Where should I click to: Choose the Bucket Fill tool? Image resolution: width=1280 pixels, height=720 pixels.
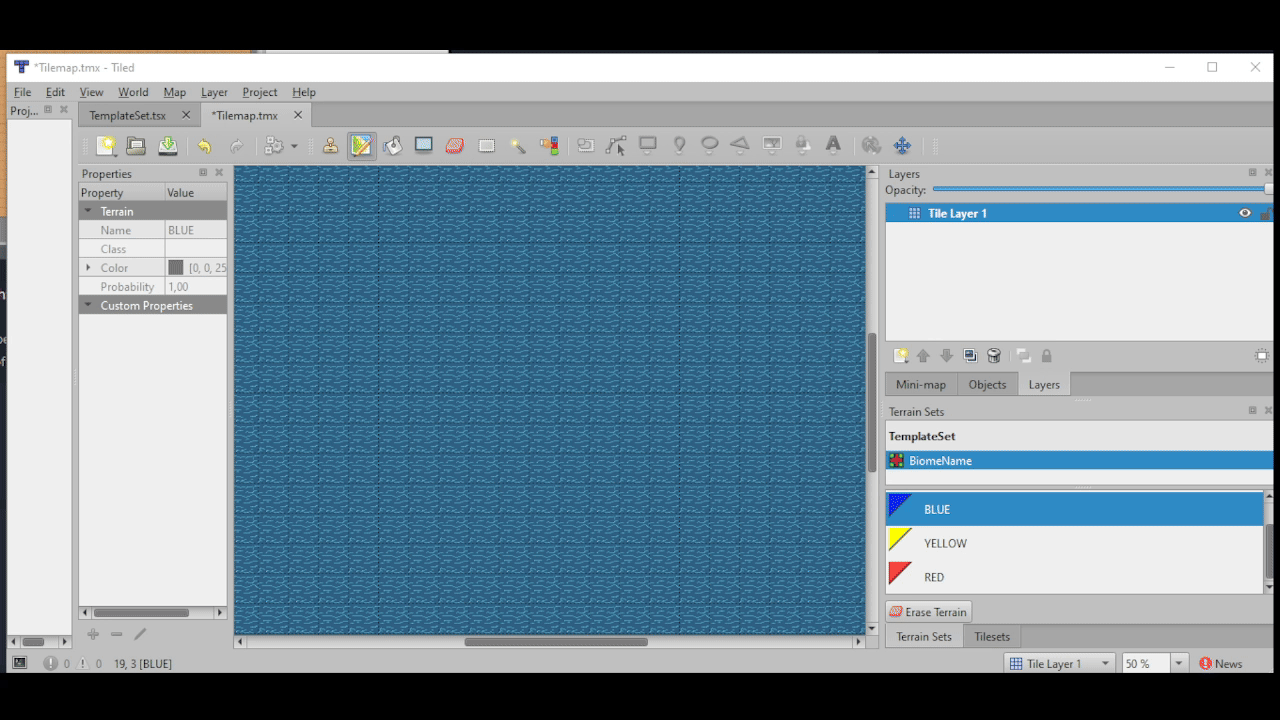click(x=391, y=145)
